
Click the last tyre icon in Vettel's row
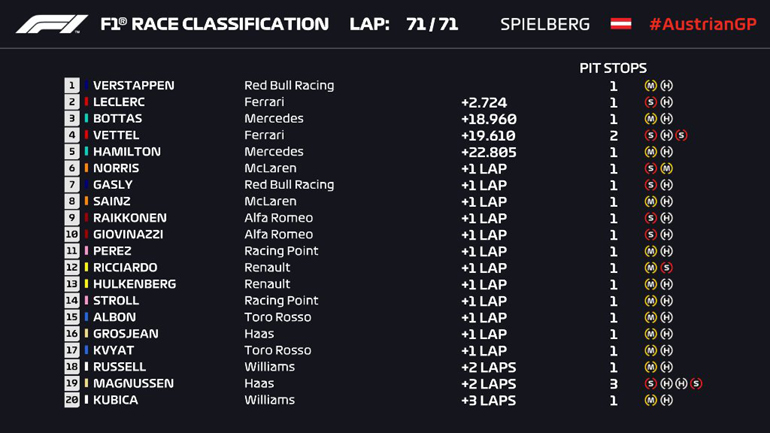pyautogui.click(x=682, y=135)
